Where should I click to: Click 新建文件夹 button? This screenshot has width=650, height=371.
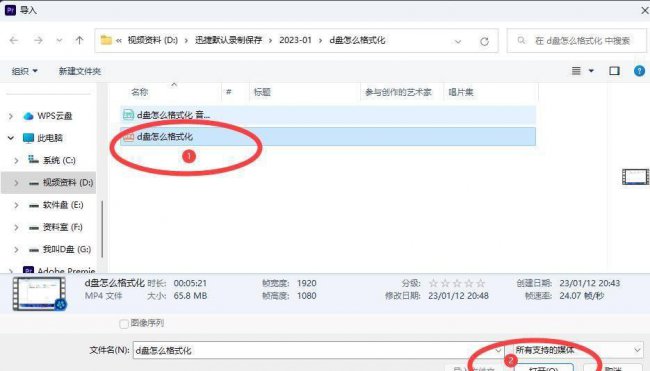pos(80,71)
